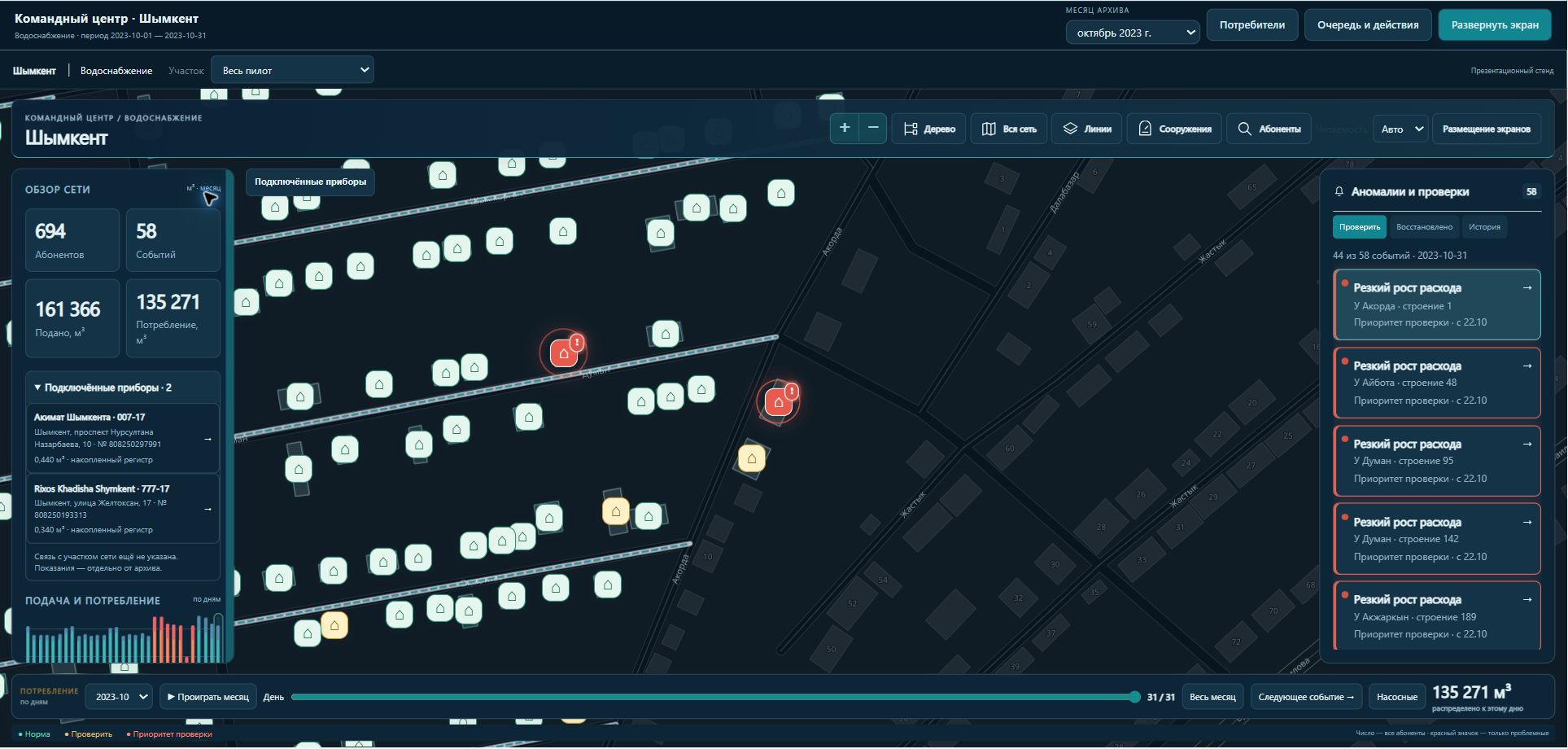Zoom out map with minus button
Screen dimensions: 1568x749
click(873, 129)
